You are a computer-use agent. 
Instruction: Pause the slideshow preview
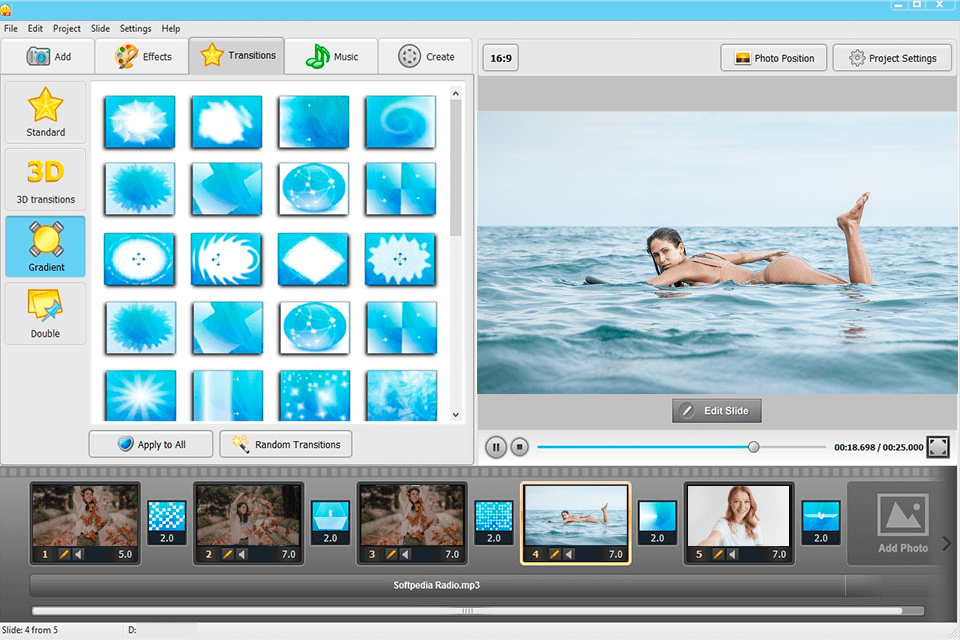pyautogui.click(x=496, y=447)
